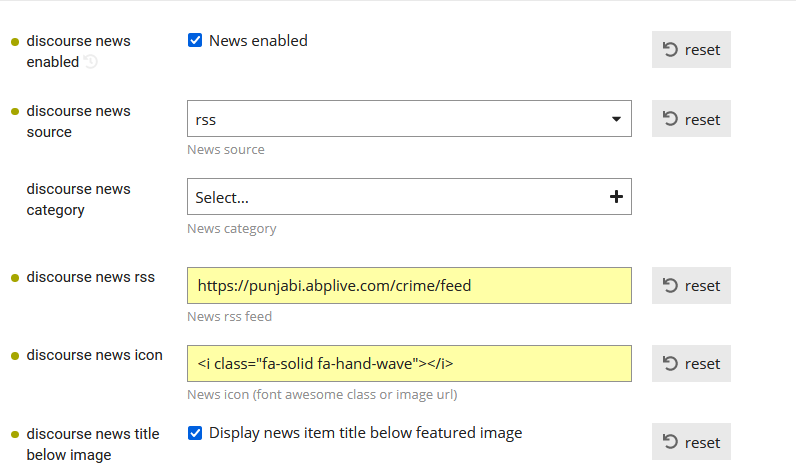Toggle Display news item title below featured image
The height and width of the screenshot is (473, 796).
(x=195, y=433)
